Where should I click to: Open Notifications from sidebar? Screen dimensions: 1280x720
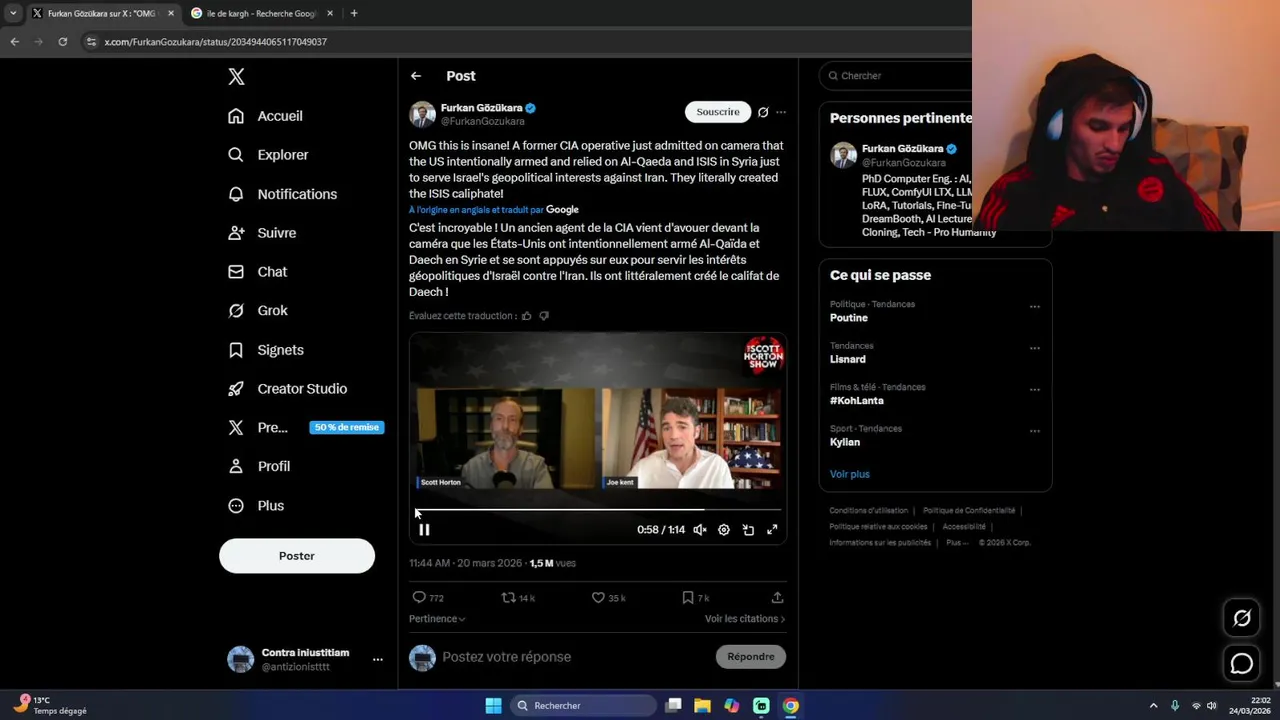click(x=282, y=194)
